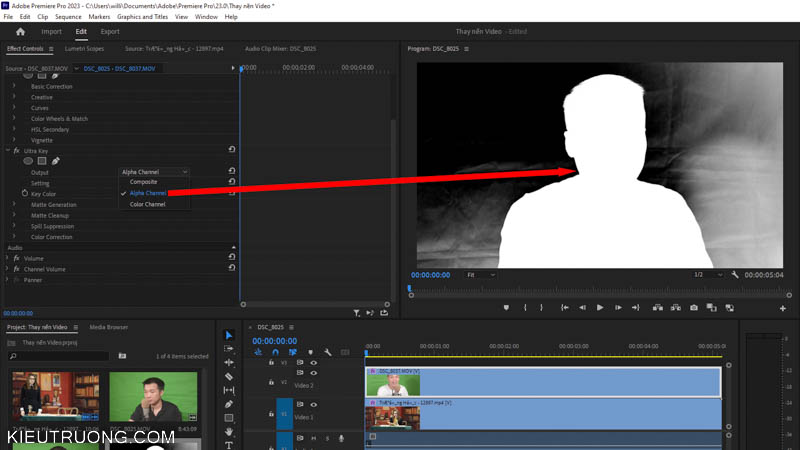Toggle lock on Video 1 track
The width and height of the screenshot is (800, 450).
271,414
